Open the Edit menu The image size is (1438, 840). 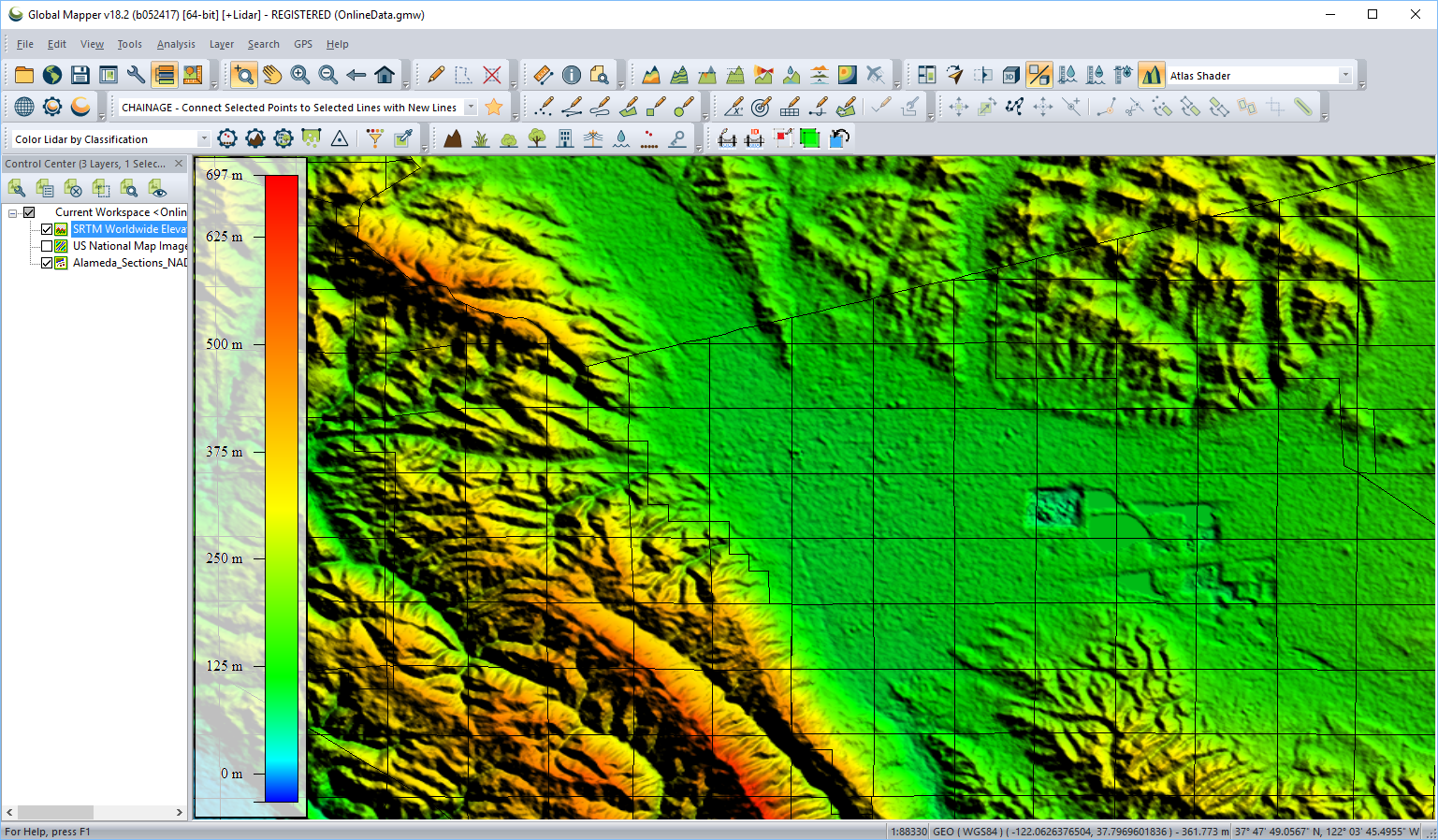(x=57, y=44)
